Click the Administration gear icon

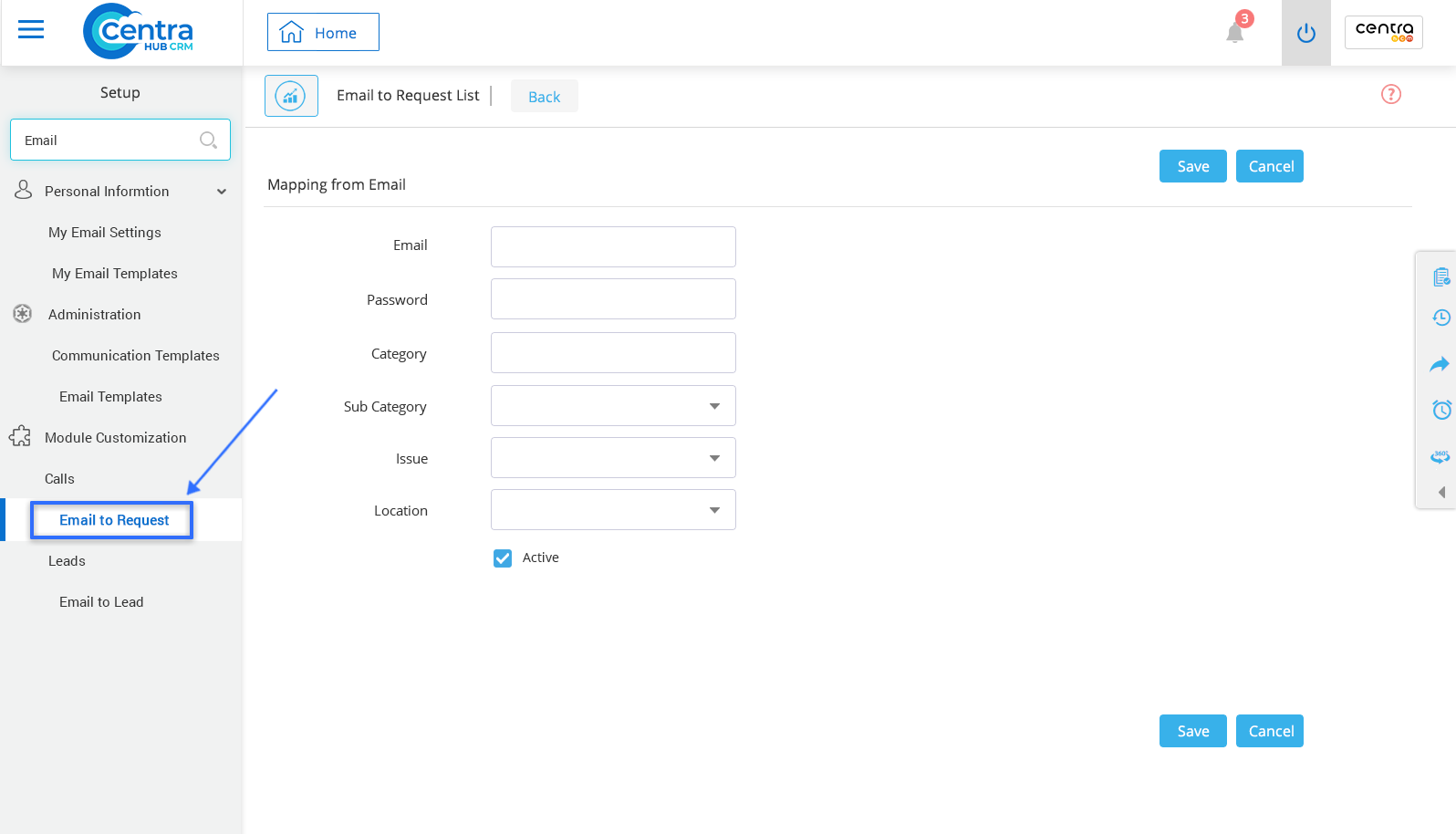[x=23, y=314]
